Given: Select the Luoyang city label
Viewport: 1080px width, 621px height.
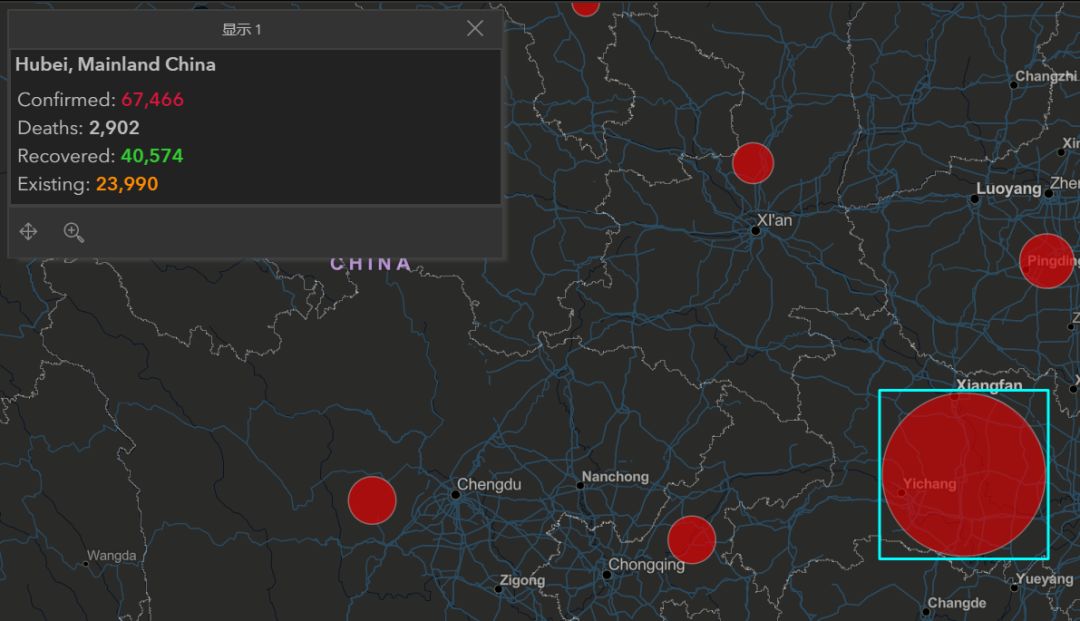Looking at the screenshot, I should (1008, 189).
